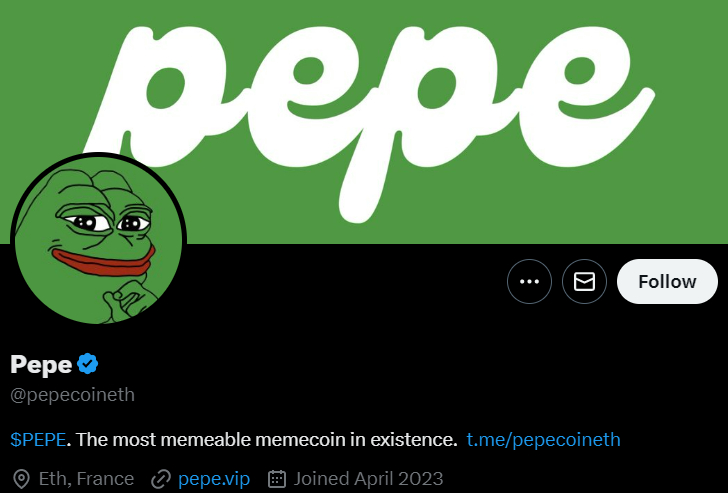Screen dimensions: 728x493
Task: Click the chain link icon beside pepe.vip
Action: [161, 479]
